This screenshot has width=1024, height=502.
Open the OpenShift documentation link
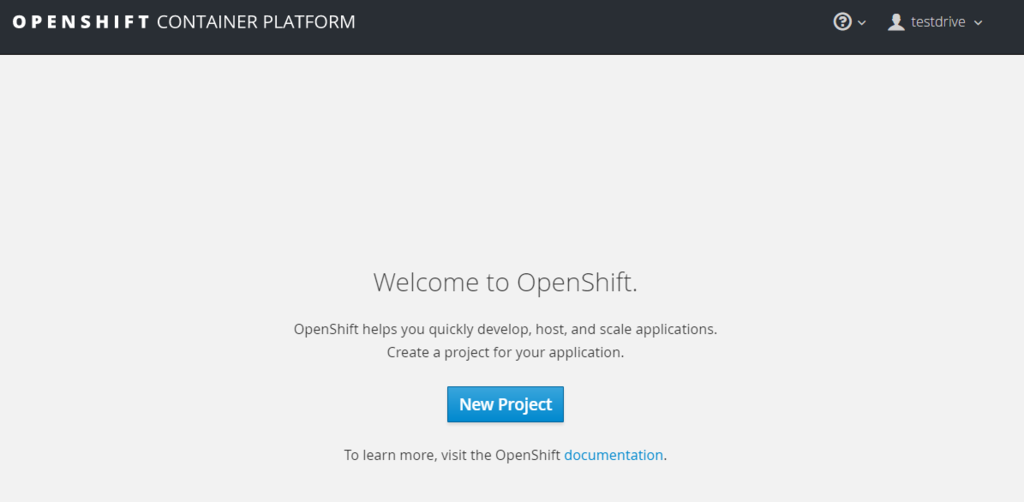(x=613, y=455)
